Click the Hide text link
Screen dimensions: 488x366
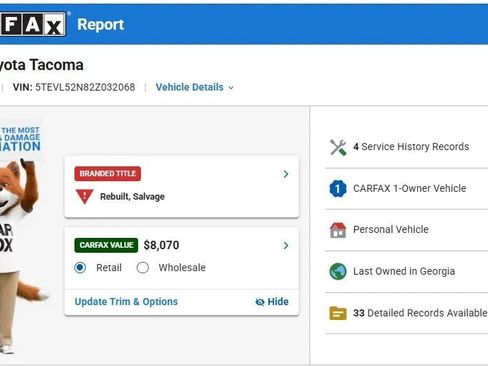tap(278, 302)
